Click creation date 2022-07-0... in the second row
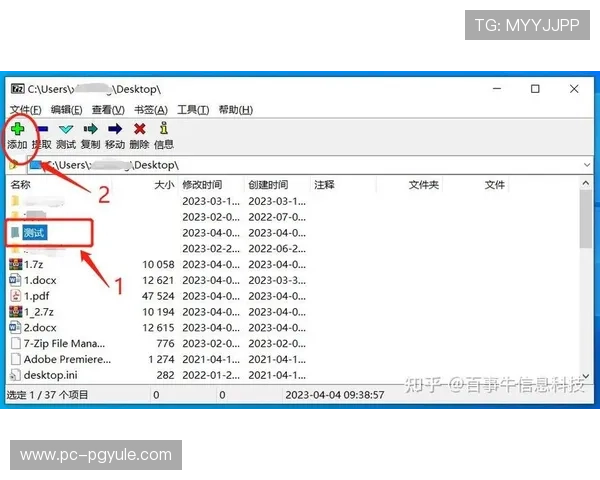The height and width of the screenshot is (480, 600). pos(277,217)
